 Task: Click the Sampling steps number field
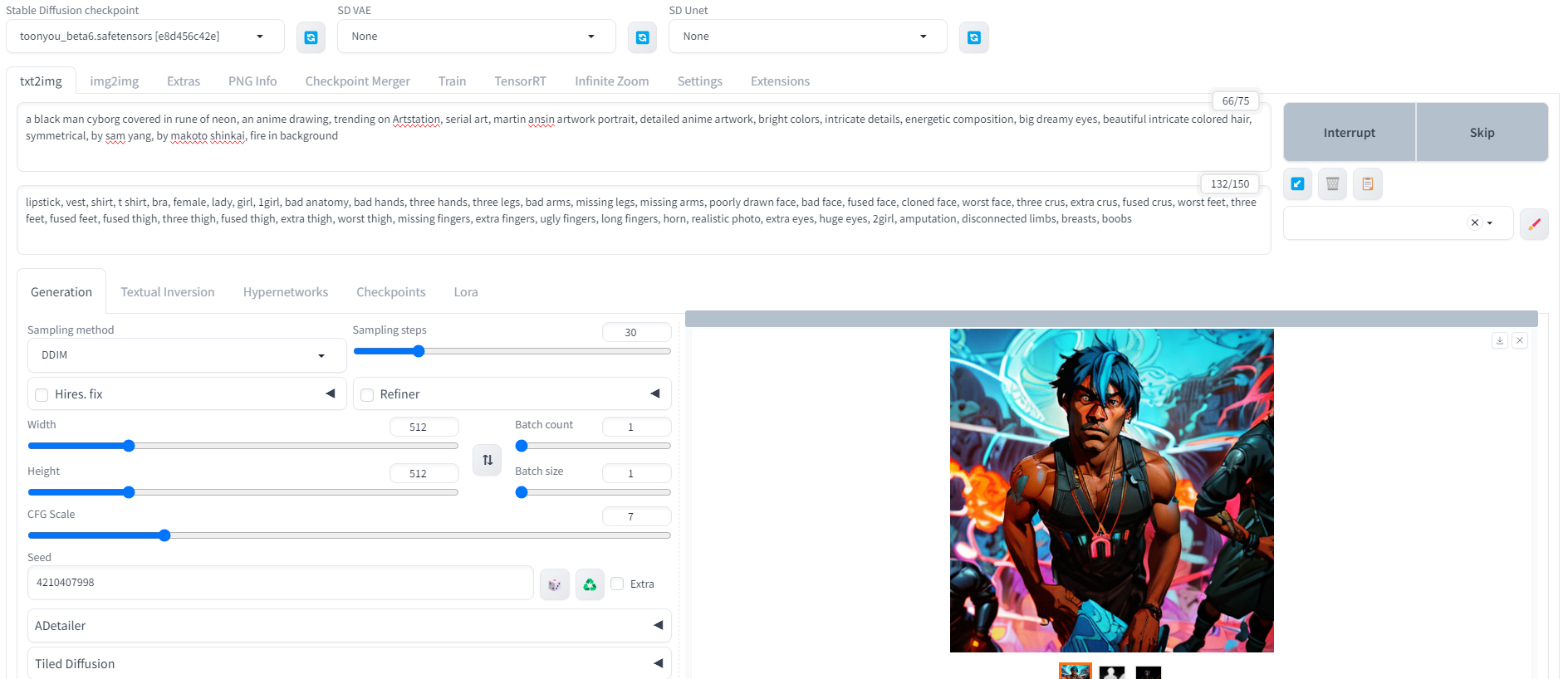click(x=636, y=332)
